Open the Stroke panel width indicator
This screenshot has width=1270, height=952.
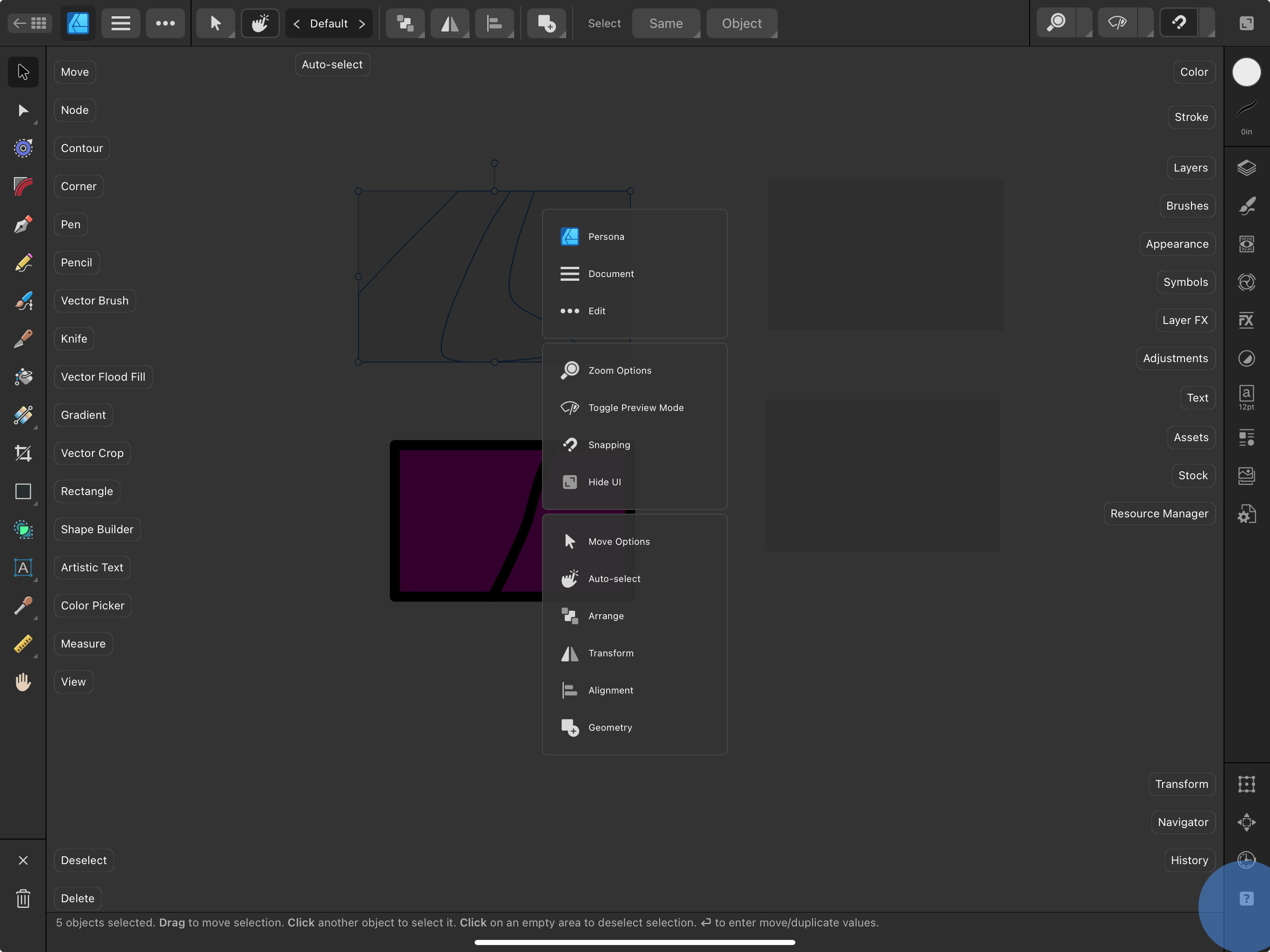pos(1246,117)
